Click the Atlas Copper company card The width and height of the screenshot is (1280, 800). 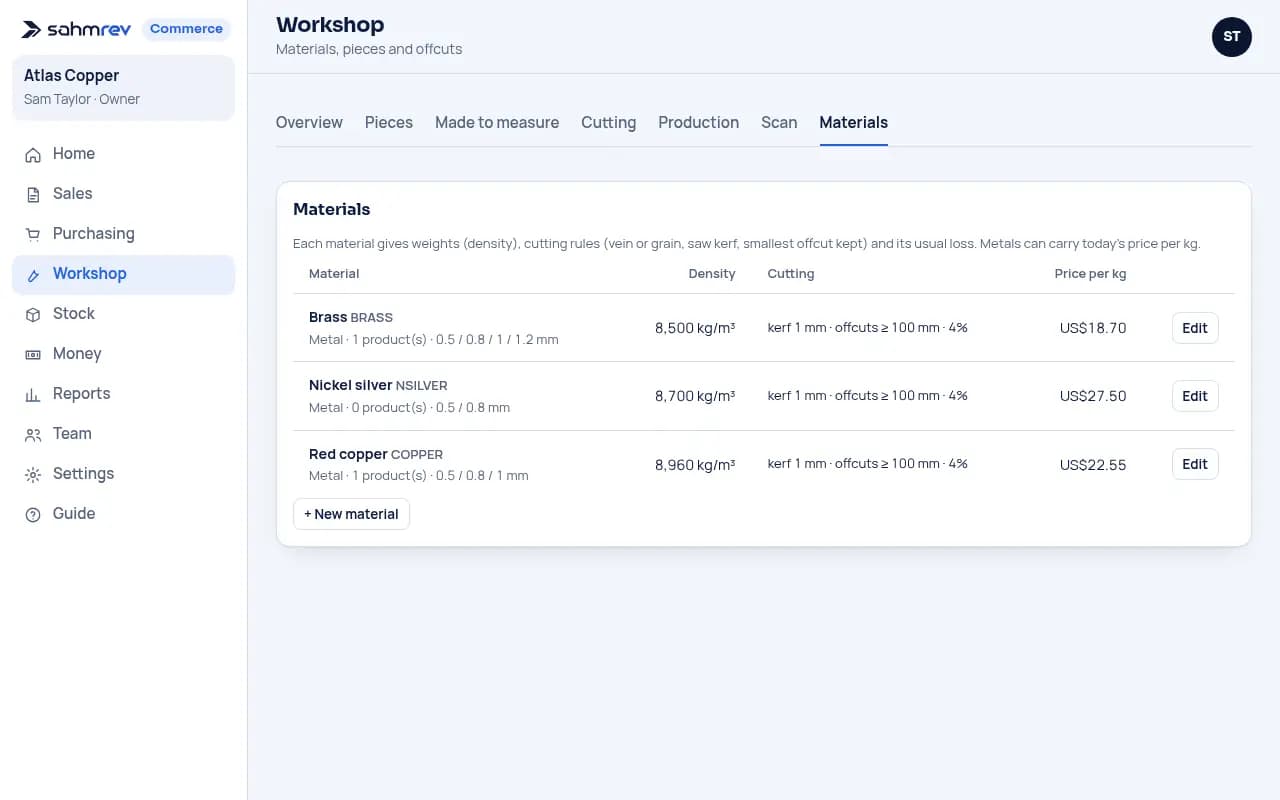click(123, 88)
